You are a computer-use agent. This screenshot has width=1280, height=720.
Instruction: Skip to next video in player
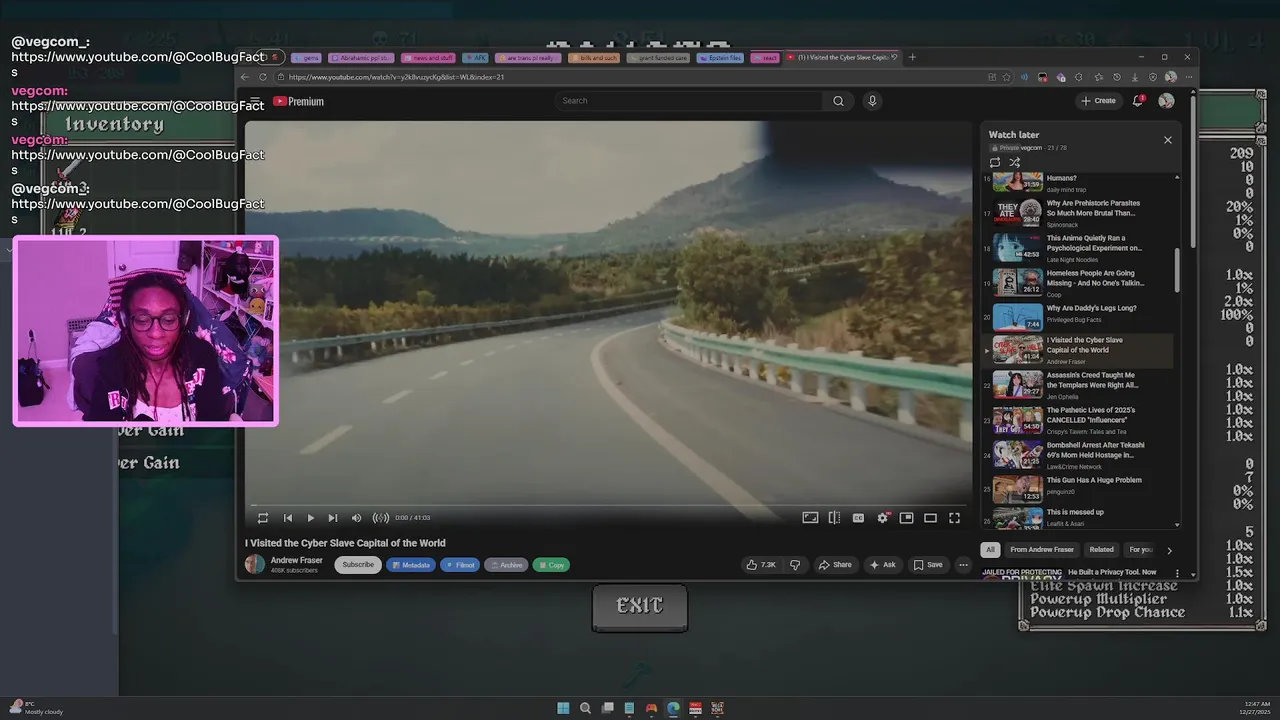pyautogui.click(x=333, y=518)
